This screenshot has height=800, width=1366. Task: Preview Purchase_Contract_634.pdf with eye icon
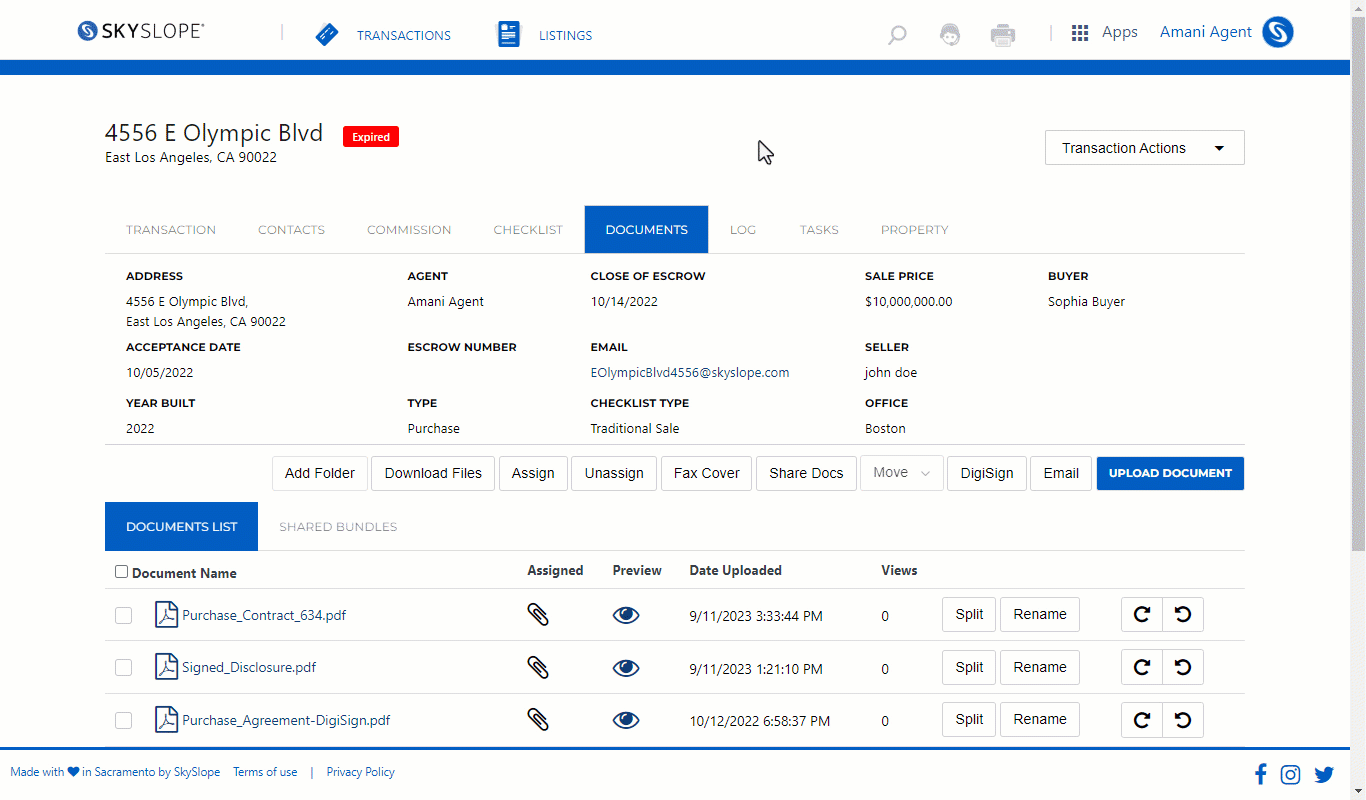coord(626,615)
